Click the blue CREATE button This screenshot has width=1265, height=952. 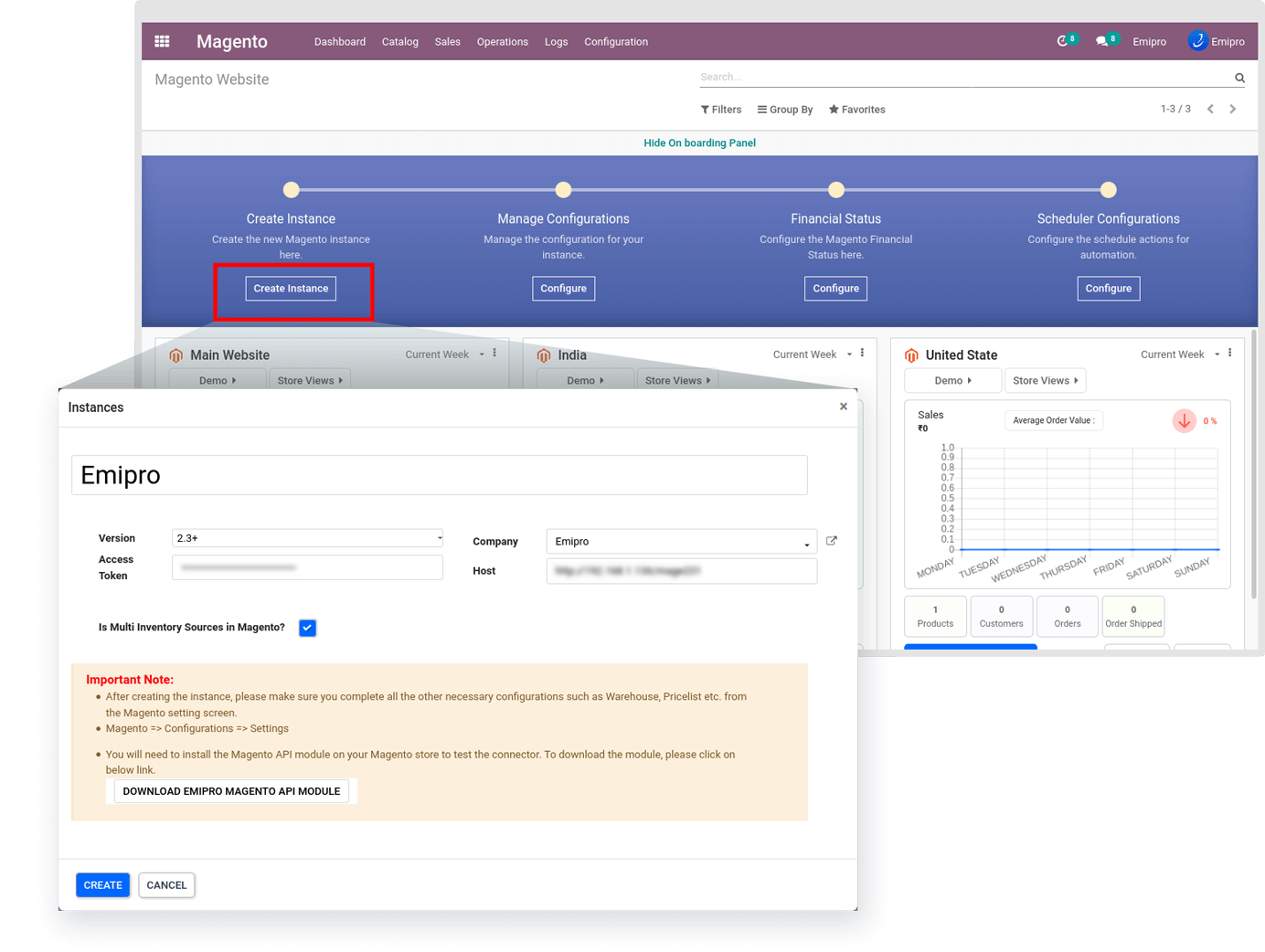point(102,885)
